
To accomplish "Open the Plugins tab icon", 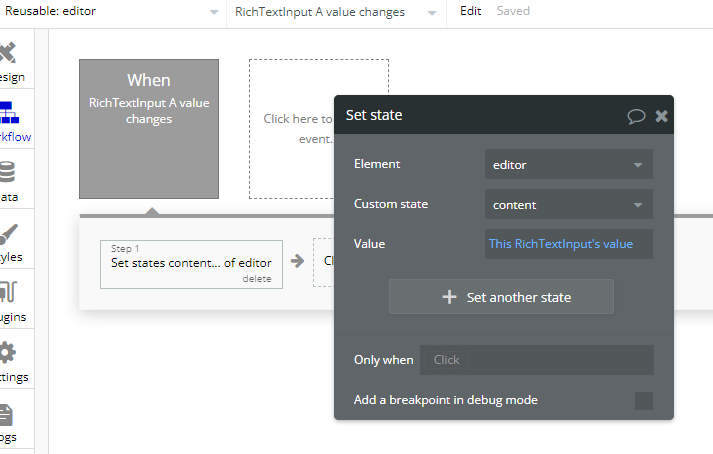I will coord(10,295).
